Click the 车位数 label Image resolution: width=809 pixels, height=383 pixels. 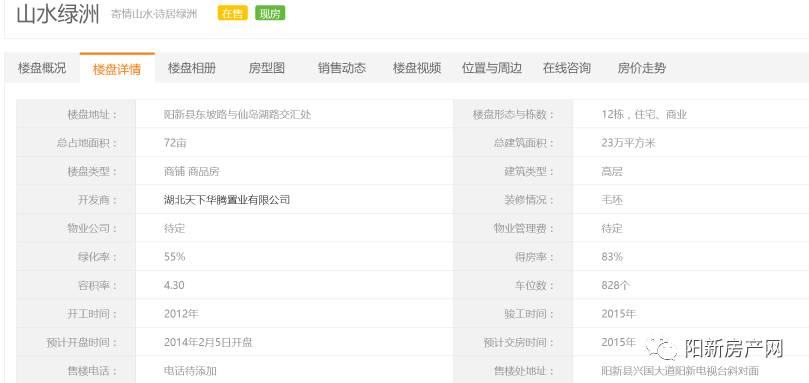tap(535, 285)
